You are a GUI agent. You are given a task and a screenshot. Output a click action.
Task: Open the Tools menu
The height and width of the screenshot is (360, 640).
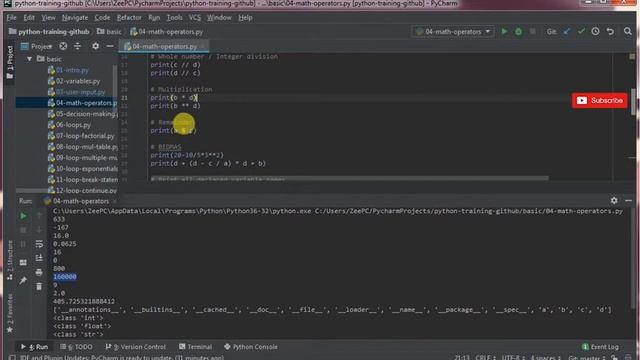[x=174, y=18]
